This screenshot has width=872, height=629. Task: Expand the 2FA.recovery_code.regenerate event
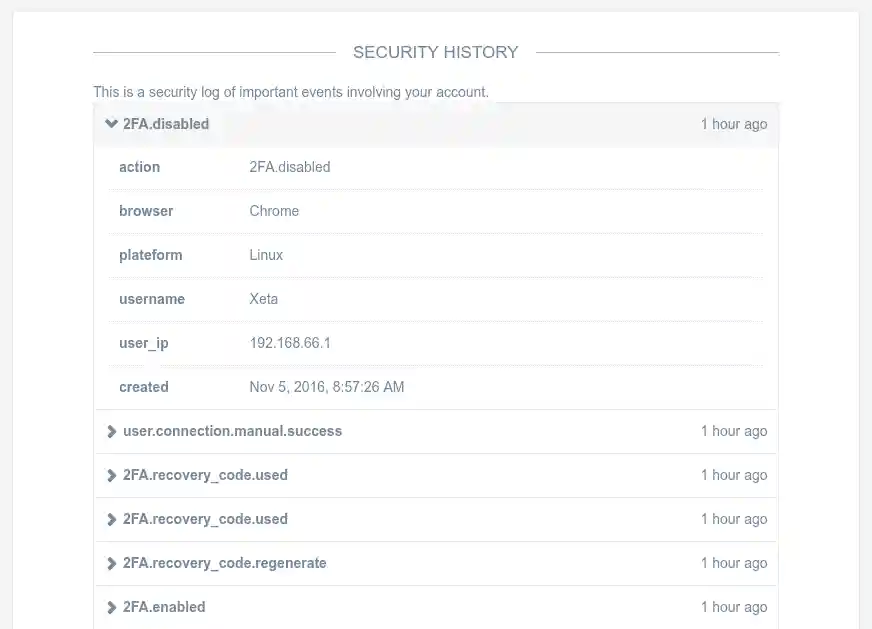tap(224, 563)
